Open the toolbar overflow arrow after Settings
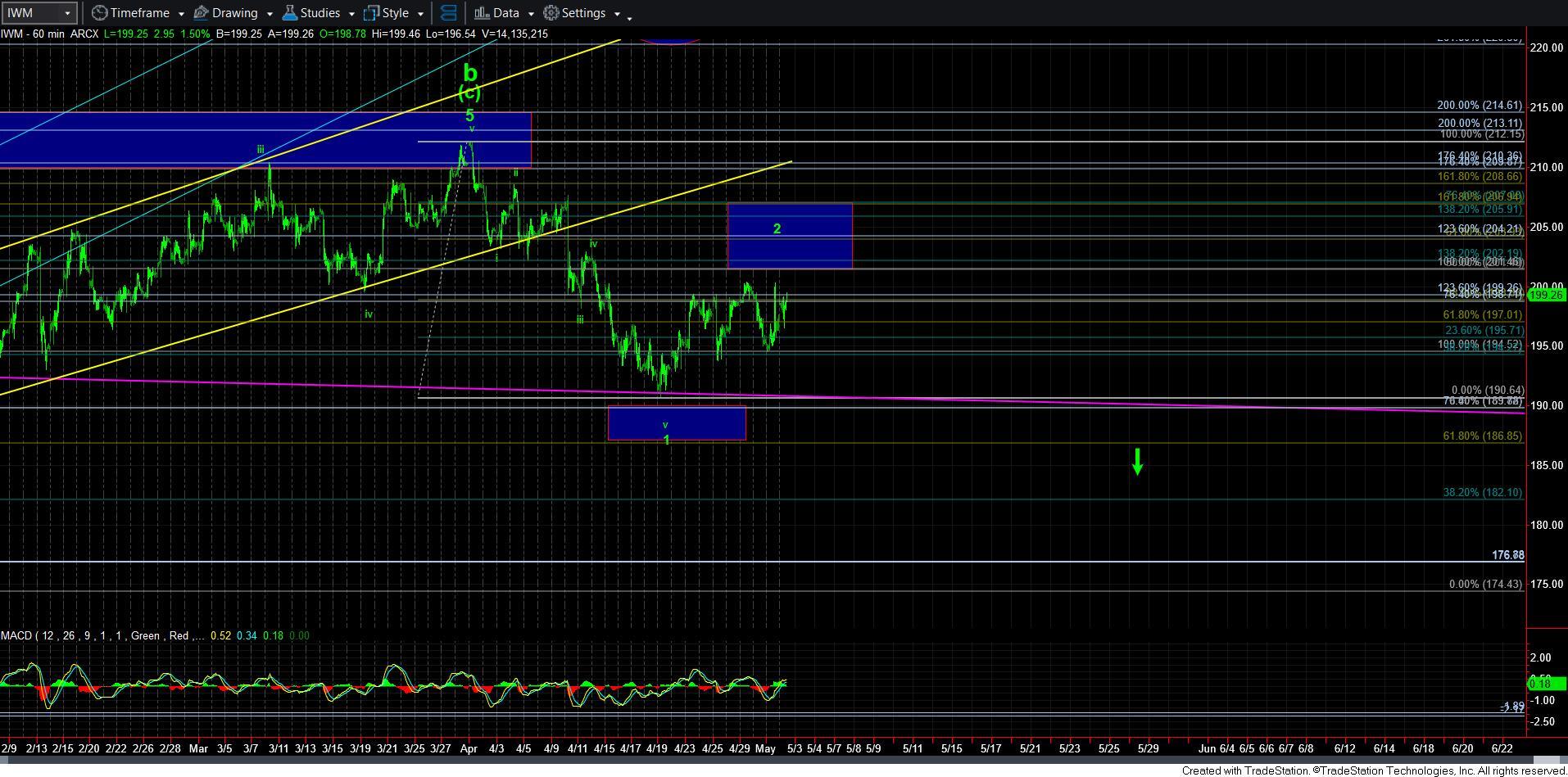Screen dimensions: 1568x777 628,16
